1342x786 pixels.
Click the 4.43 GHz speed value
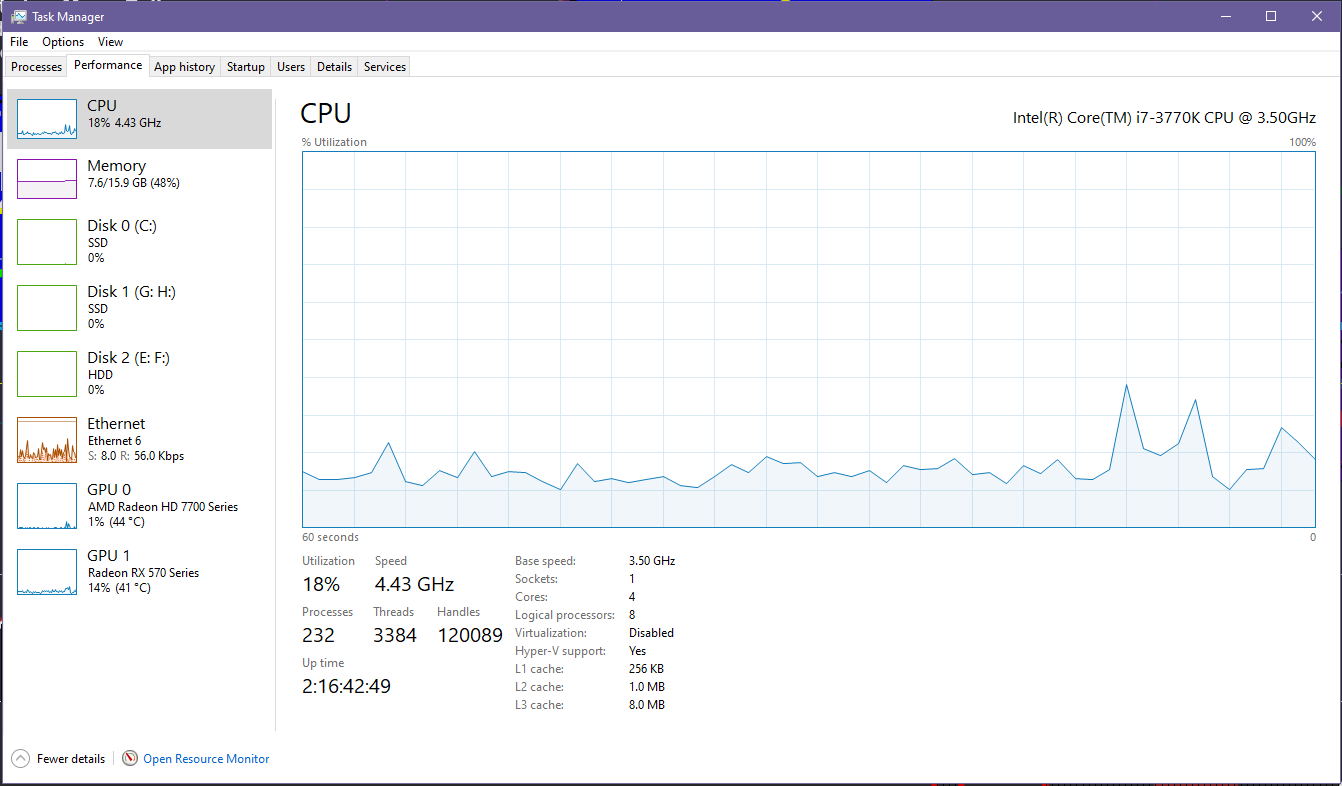point(414,584)
